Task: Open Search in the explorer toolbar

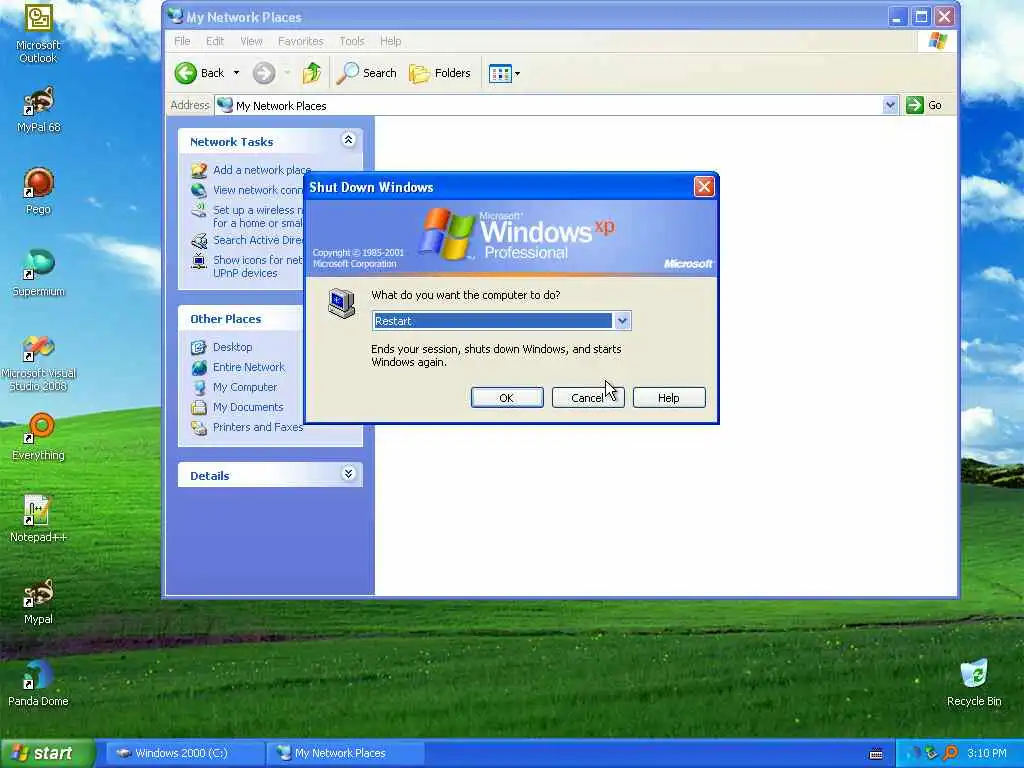Action: tap(366, 73)
